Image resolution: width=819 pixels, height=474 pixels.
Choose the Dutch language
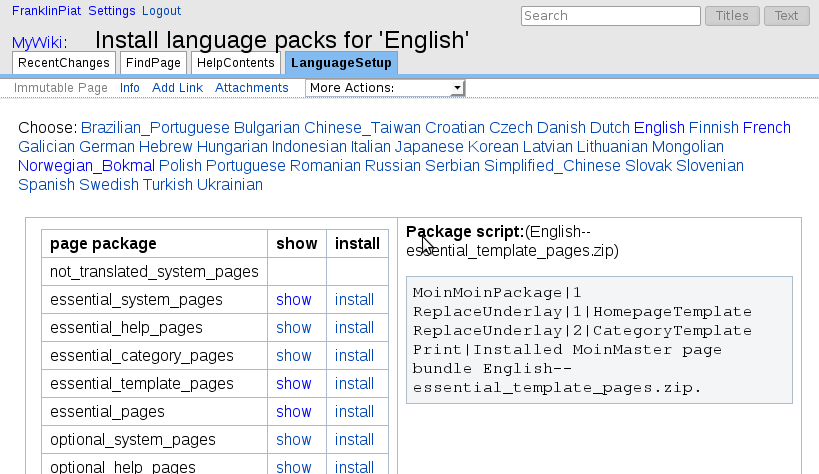click(x=610, y=128)
